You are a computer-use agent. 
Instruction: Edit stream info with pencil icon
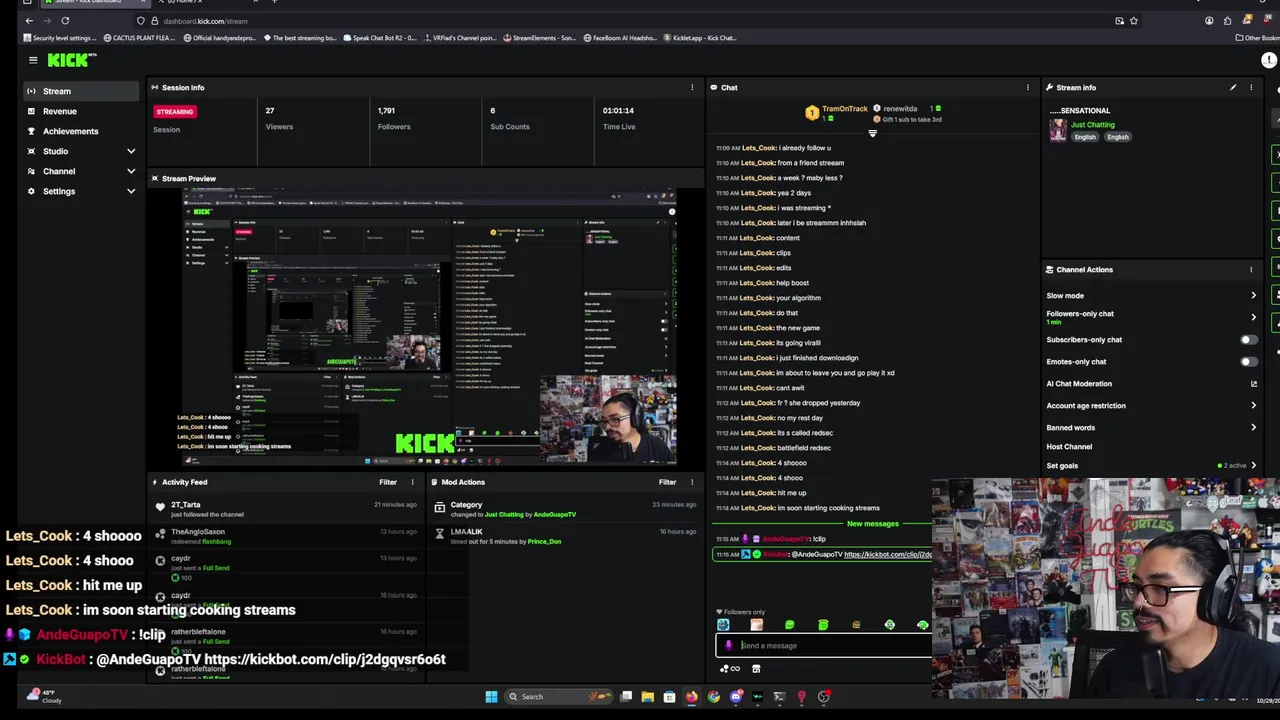click(x=1233, y=87)
